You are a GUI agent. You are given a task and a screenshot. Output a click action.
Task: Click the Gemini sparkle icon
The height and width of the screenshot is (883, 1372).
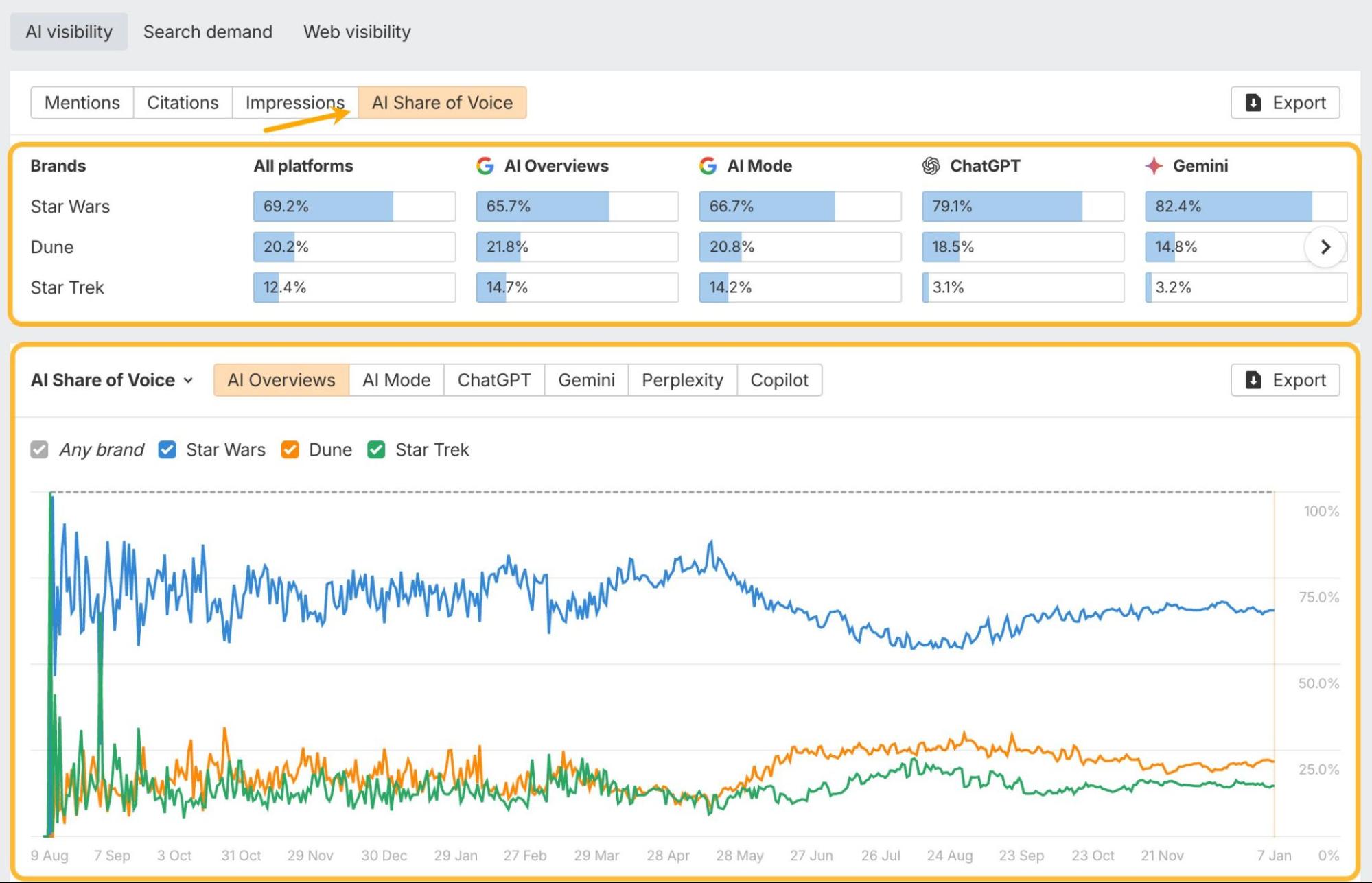(1154, 166)
